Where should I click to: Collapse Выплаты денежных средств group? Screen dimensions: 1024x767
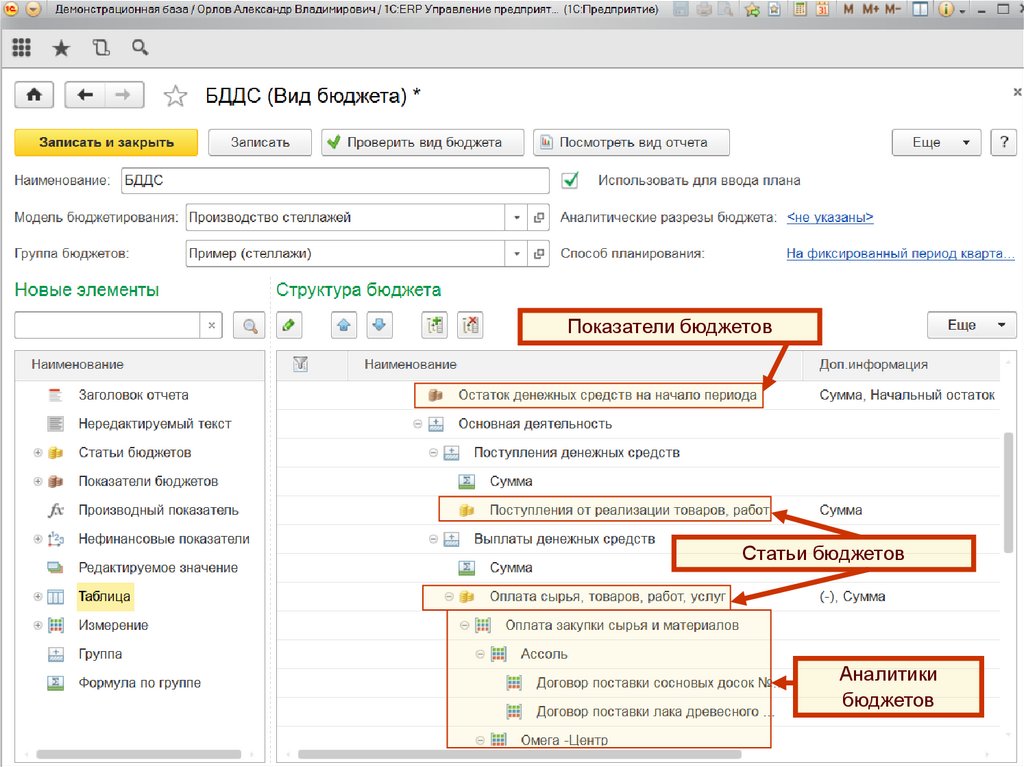(x=433, y=539)
